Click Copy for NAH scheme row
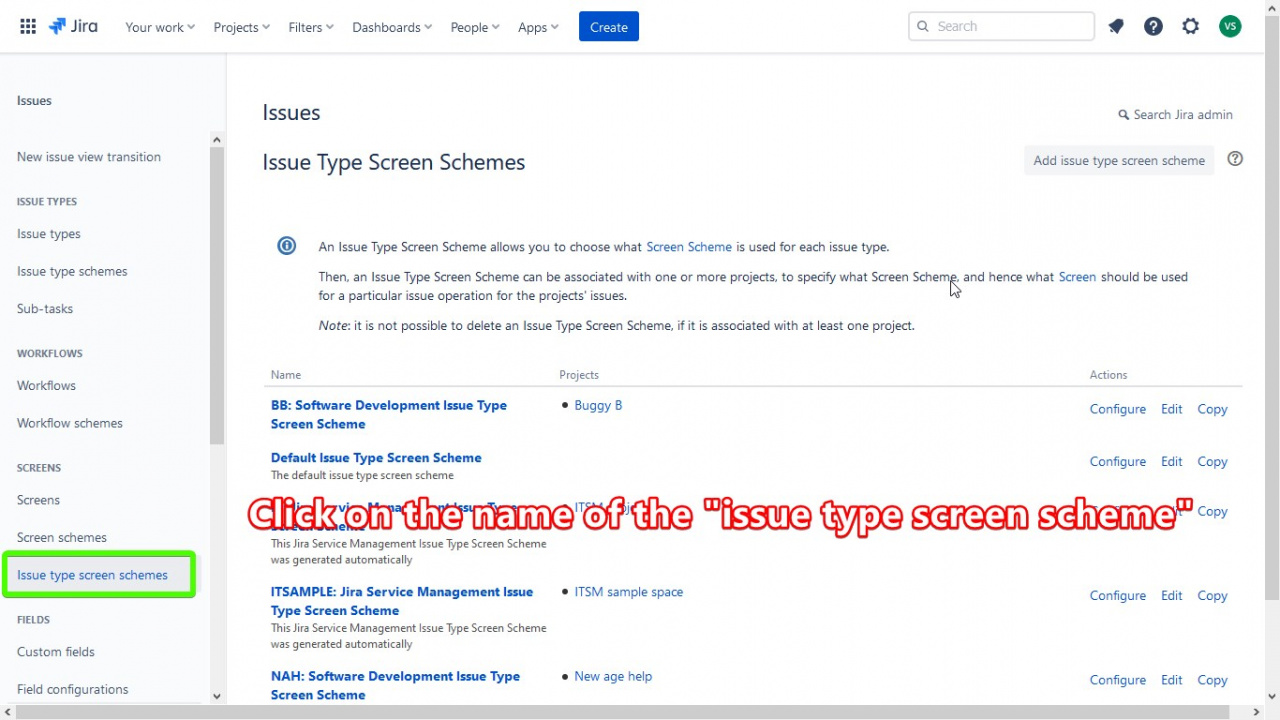Image resolution: width=1280 pixels, height=720 pixels. click(1212, 680)
